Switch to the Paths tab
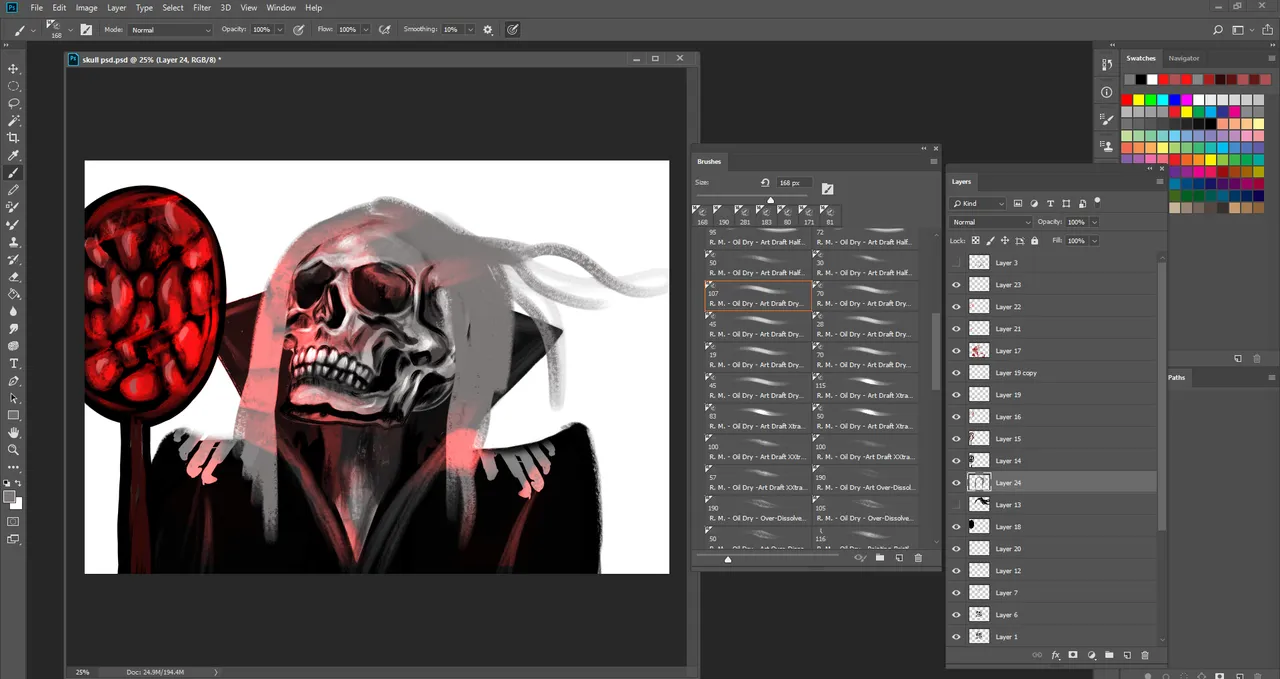Viewport: 1280px width, 679px height. (x=1176, y=377)
